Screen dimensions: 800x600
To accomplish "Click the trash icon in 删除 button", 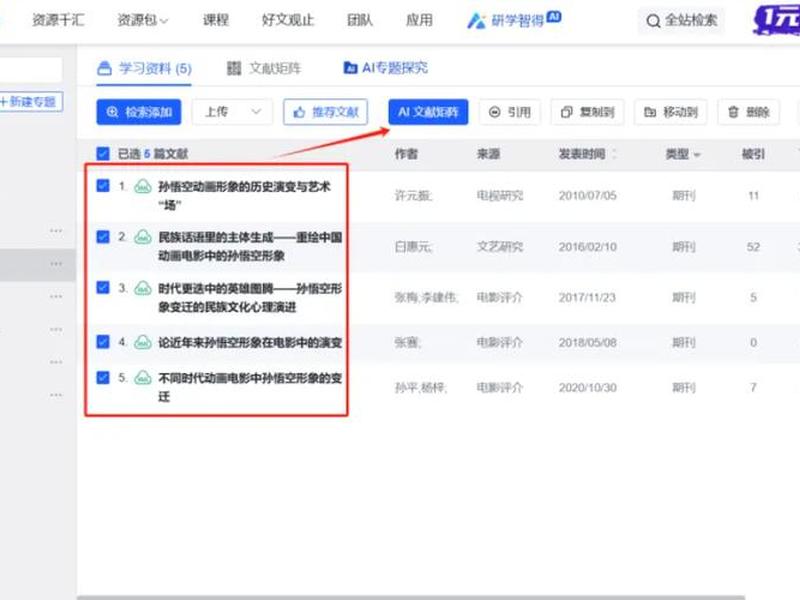I will coord(733,112).
